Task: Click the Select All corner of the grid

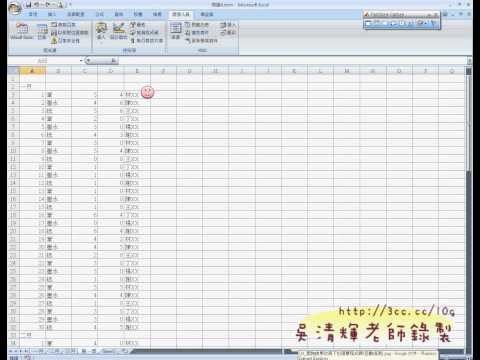Action: pyautogui.click(x=13, y=71)
